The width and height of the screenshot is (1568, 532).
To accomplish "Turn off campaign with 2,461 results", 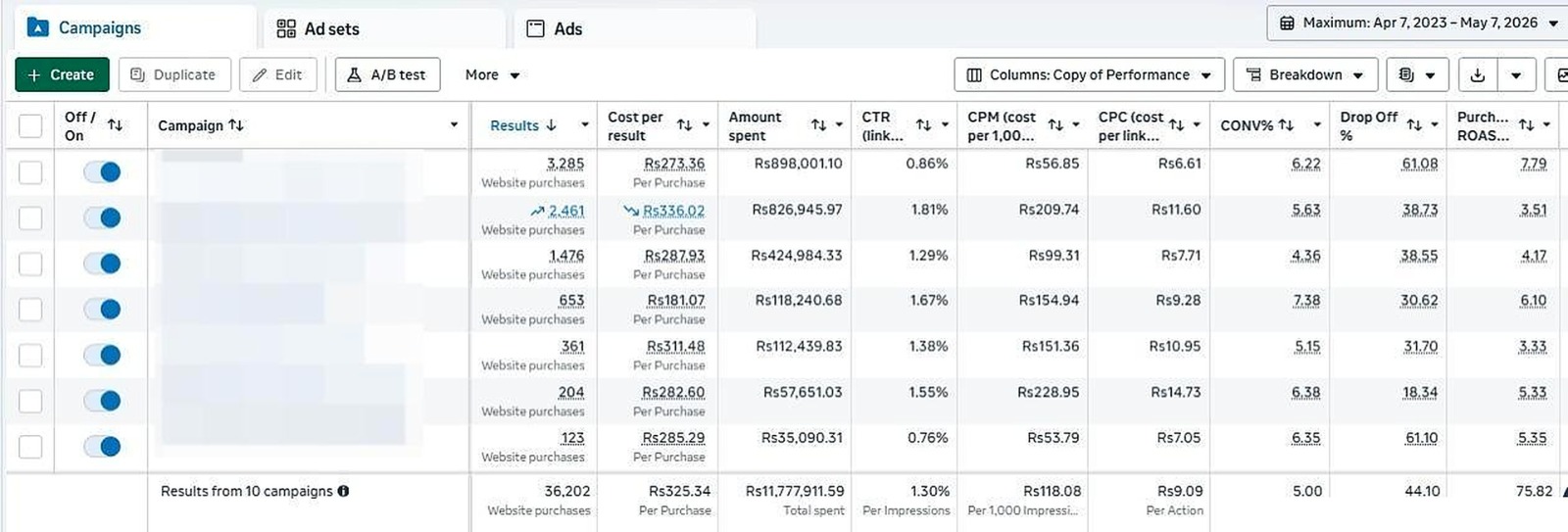I will point(102,218).
